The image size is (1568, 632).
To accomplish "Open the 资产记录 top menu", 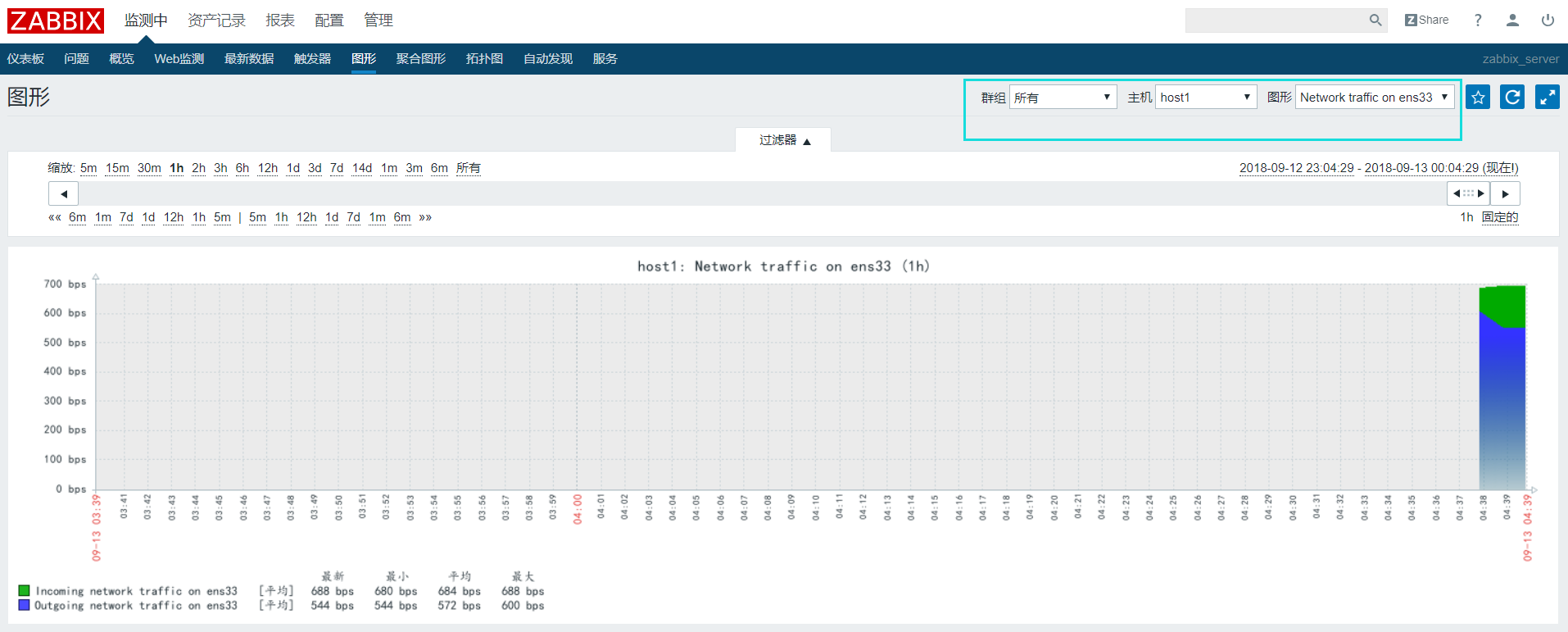I will [216, 20].
